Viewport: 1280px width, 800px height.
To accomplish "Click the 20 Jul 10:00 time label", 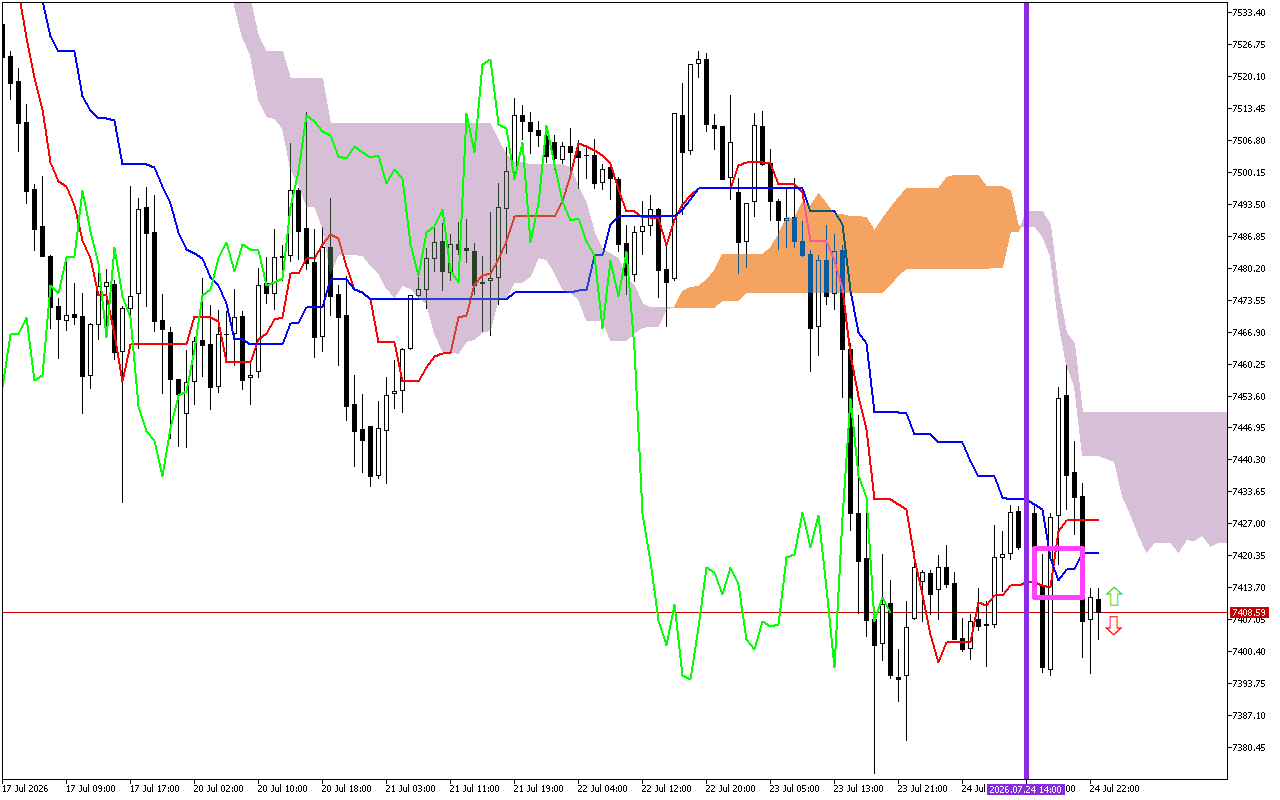I will pyautogui.click(x=284, y=789).
